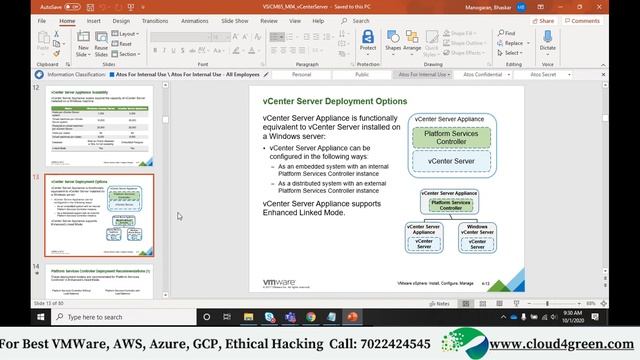This screenshot has height=360, width=640.
Task: Switch to Reading view icon
Action: pyautogui.click(x=500, y=304)
